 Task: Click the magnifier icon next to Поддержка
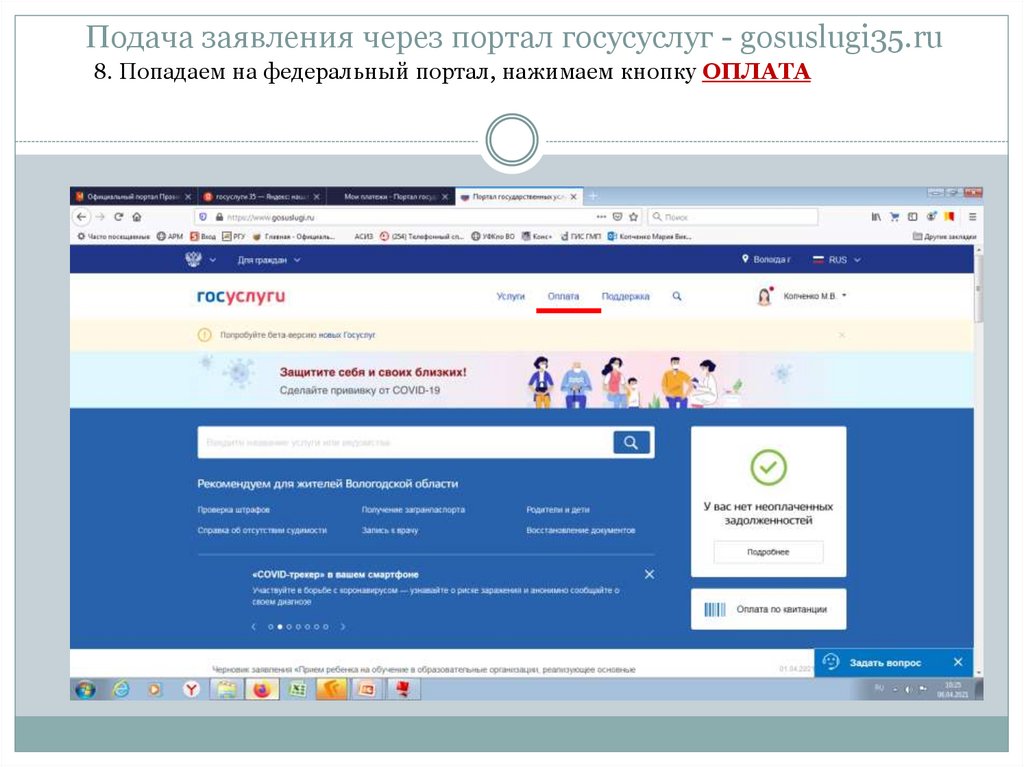pos(677,296)
